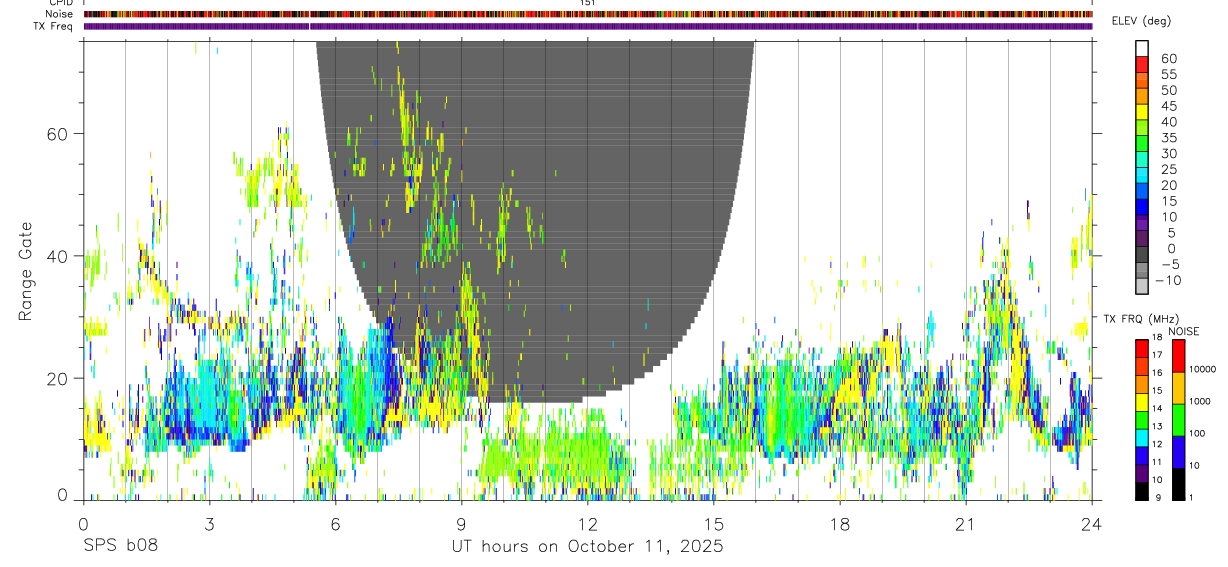Click the blue swatch in the NOISE bar
Viewport: 1228px width, 567px height.
click(1178, 452)
